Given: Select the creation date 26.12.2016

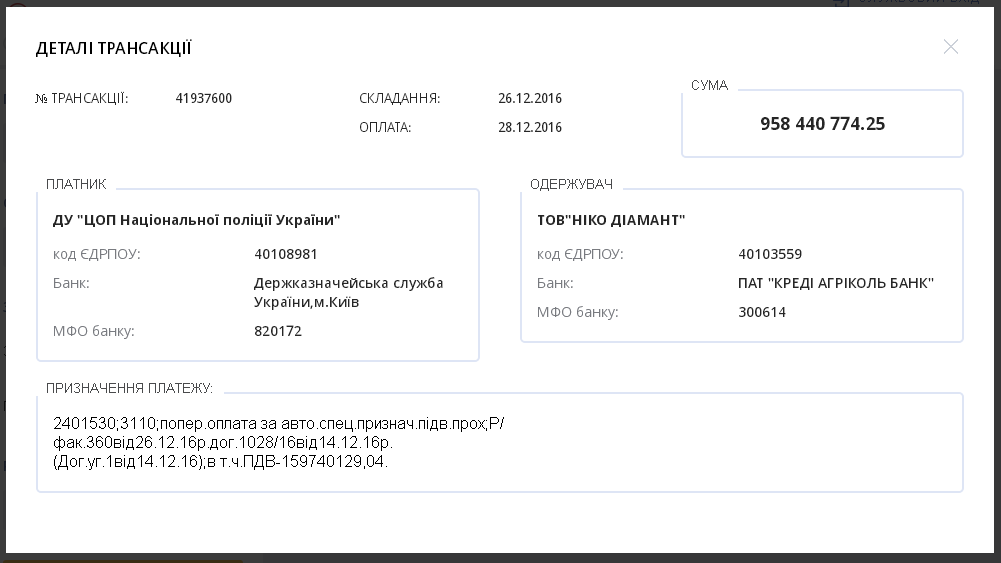Looking at the screenshot, I should [x=530, y=99].
